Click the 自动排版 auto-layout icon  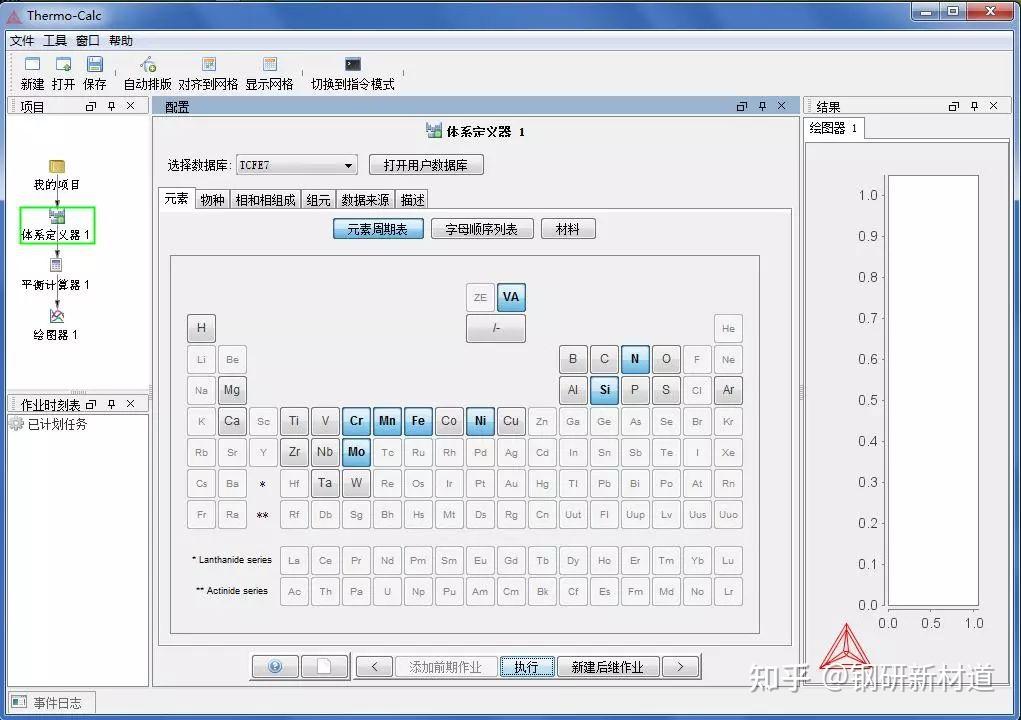(146, 63)
